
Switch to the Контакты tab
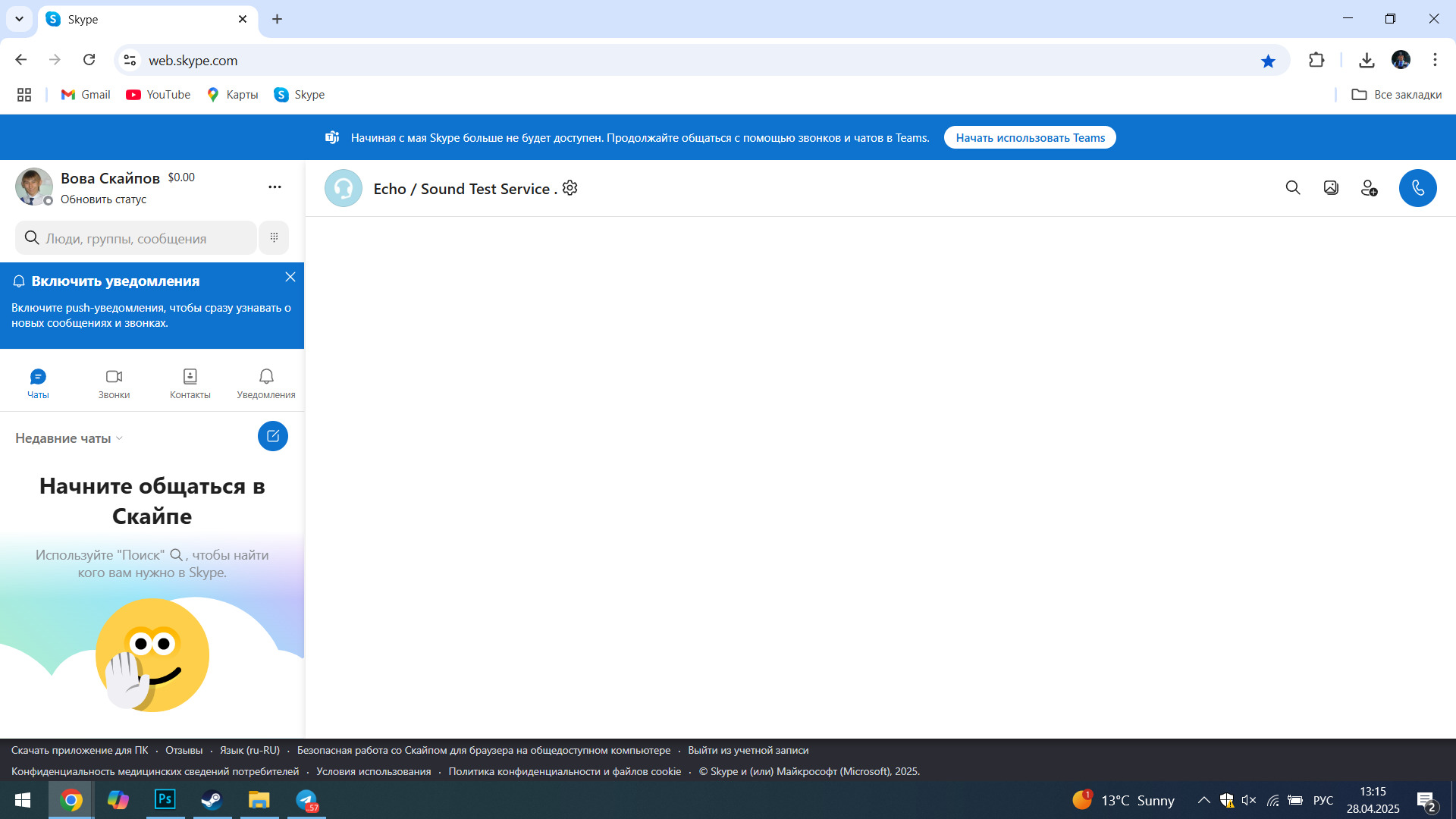coord(190,383)
